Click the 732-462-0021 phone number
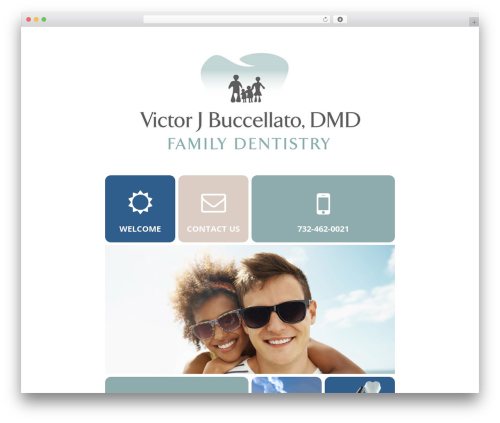The image size is (500, 423). click(x=323, y=229)
